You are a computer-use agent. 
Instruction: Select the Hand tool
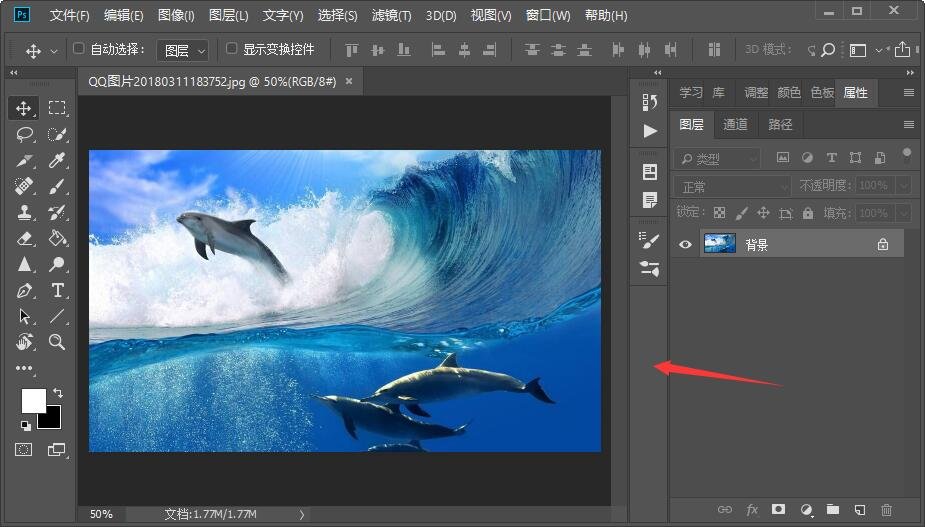[x=24, y=342]
